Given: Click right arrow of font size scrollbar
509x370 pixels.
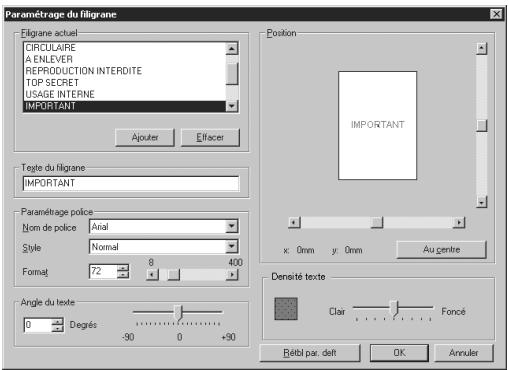Looking at the screenshot, I should pyautogui.click(x=232, y=275).
